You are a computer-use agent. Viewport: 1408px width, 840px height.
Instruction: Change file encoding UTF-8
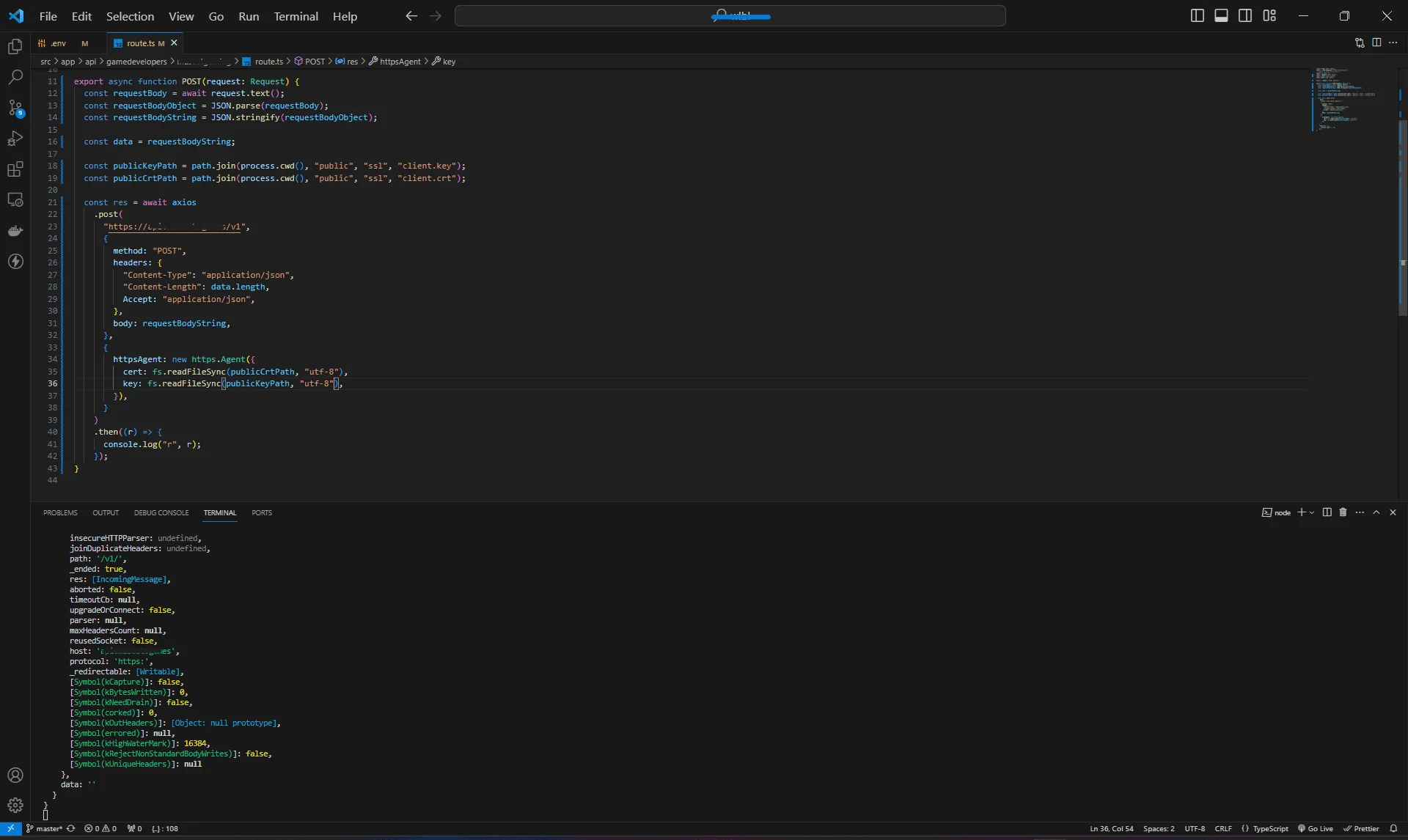[x=1195, y=829]
